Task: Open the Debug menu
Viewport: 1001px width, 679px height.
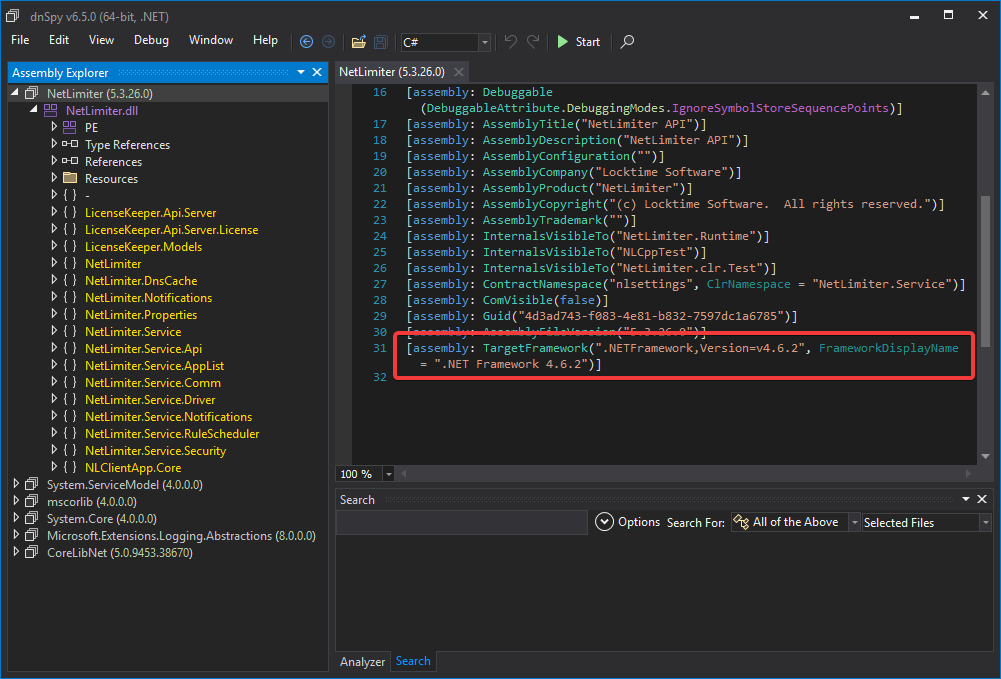Action: [x=151, y=40]
